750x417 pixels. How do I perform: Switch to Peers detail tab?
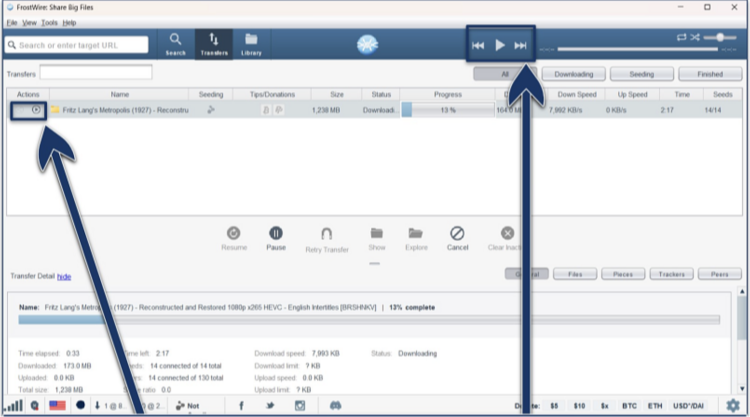[x=719, y=274]
